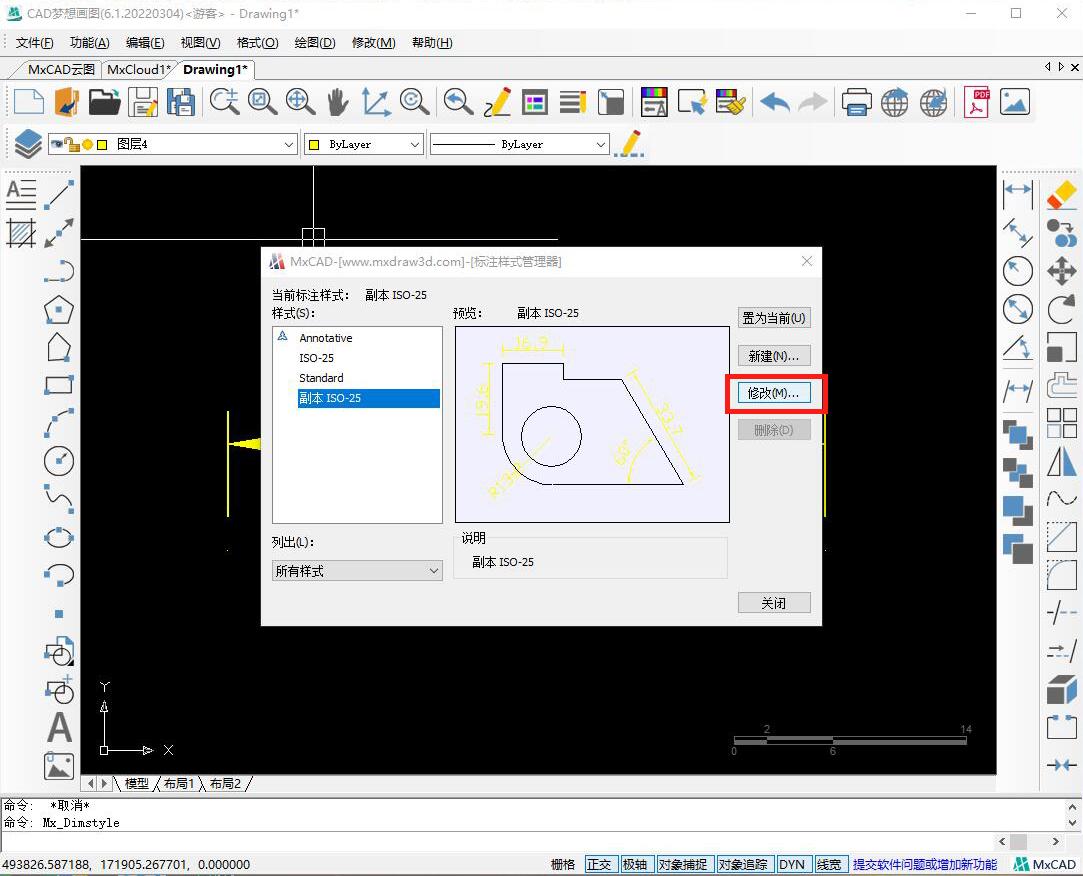Image resolution: width=1083 pixels, height=876 pixels.
Task: Select the Pan hand tool
Action: click(337, 102)
